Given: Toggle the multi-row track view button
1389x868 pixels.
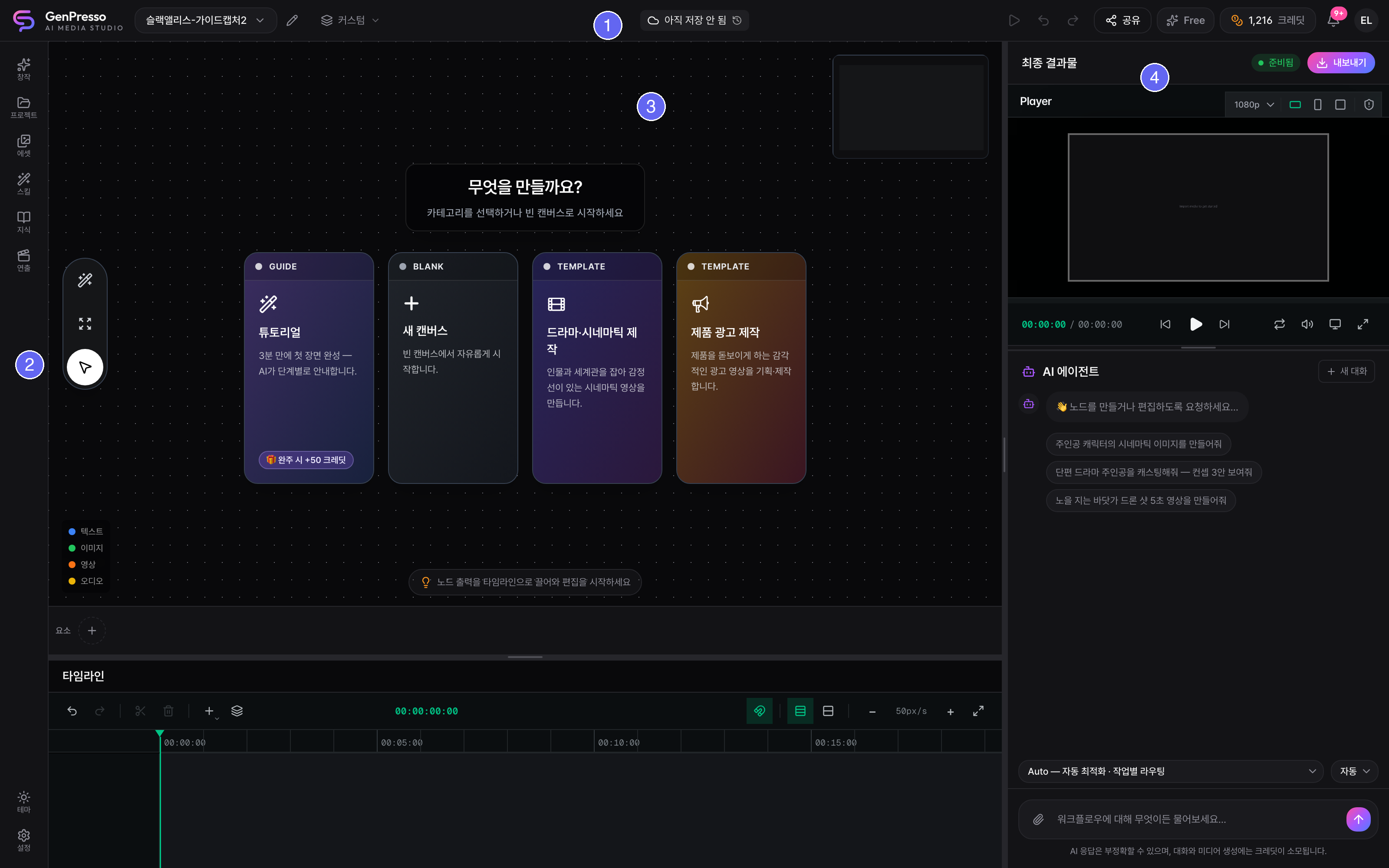Looking at the screenshot, I should 800,711.
